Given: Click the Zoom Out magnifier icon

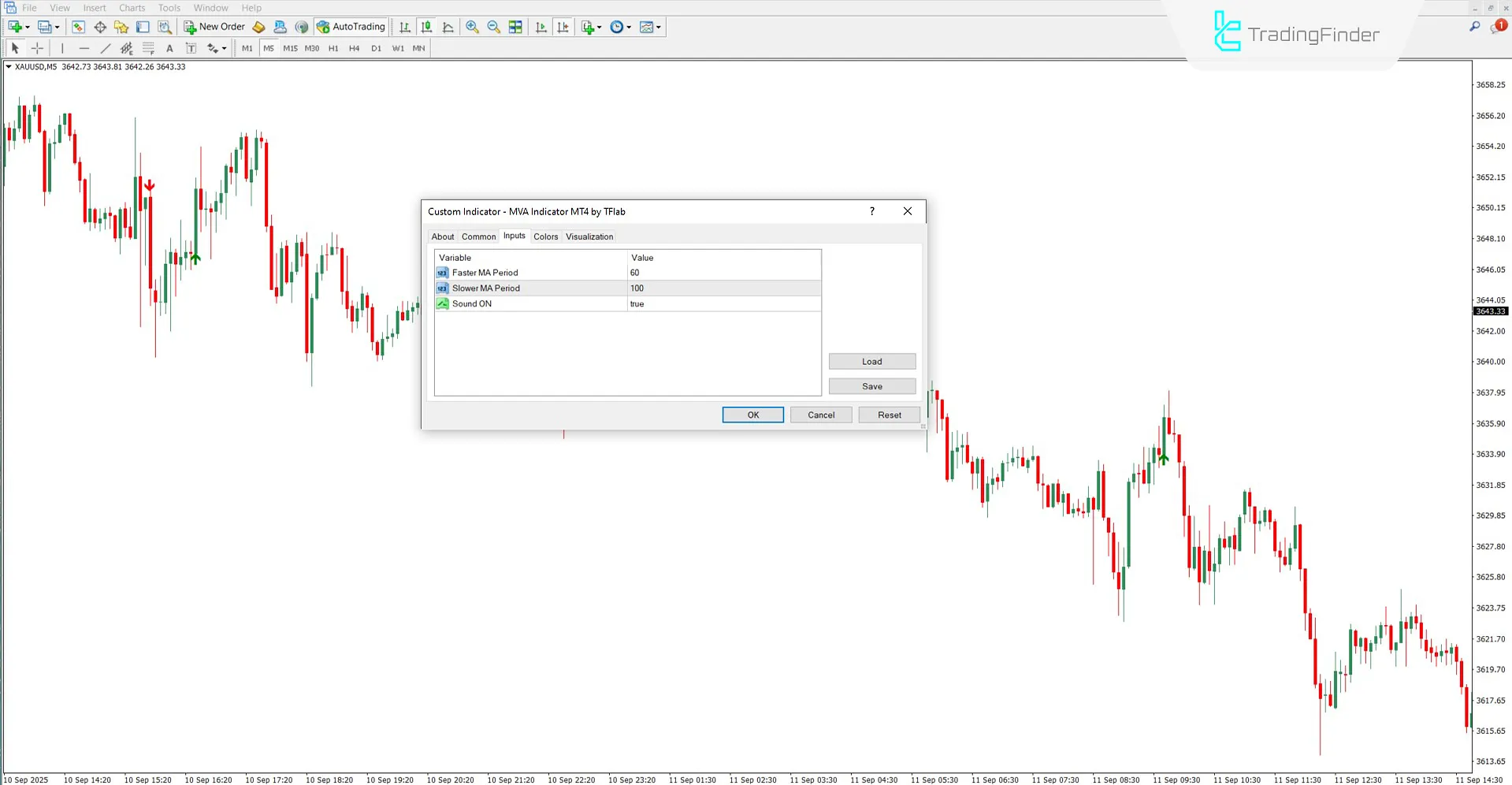Looking at the screenshot, I should tap(494, 27).
